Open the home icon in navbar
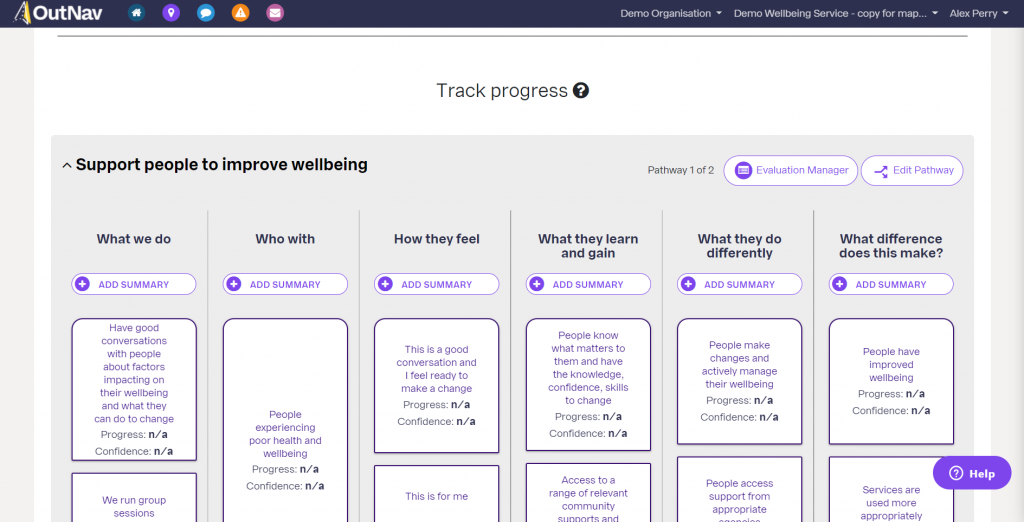Screen dimensions: 1024x522 pyautogui.click(x=137, y=13)
